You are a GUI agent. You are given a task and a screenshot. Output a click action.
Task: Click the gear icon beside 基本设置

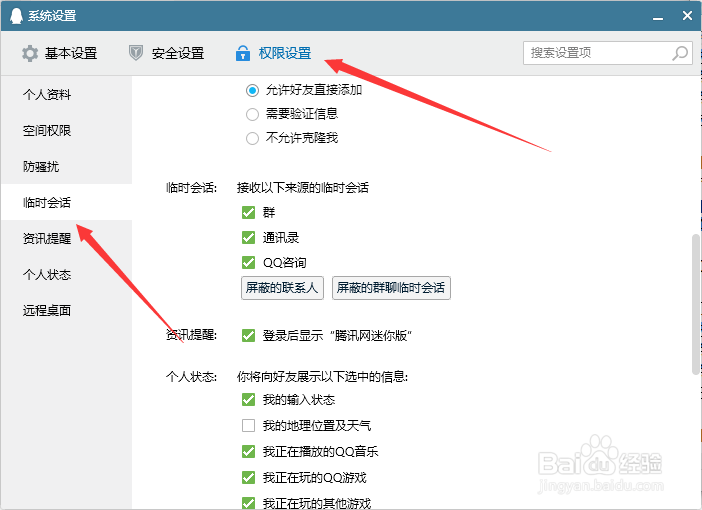tap(30, 53)
